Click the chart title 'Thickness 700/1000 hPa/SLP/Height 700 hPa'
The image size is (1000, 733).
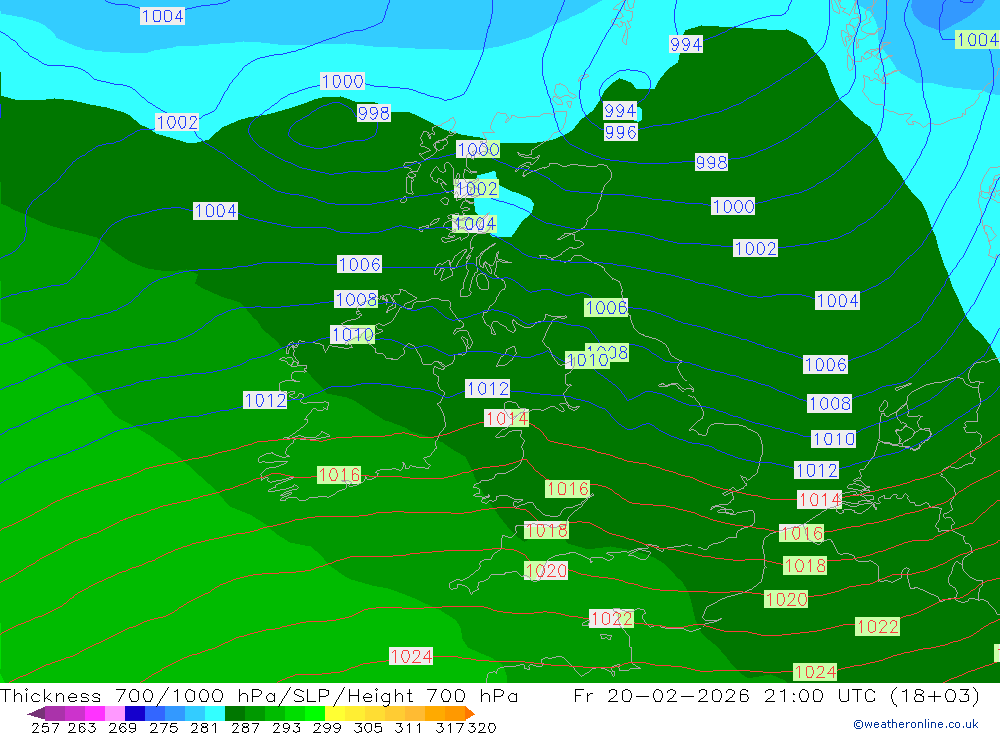[259, 695]
